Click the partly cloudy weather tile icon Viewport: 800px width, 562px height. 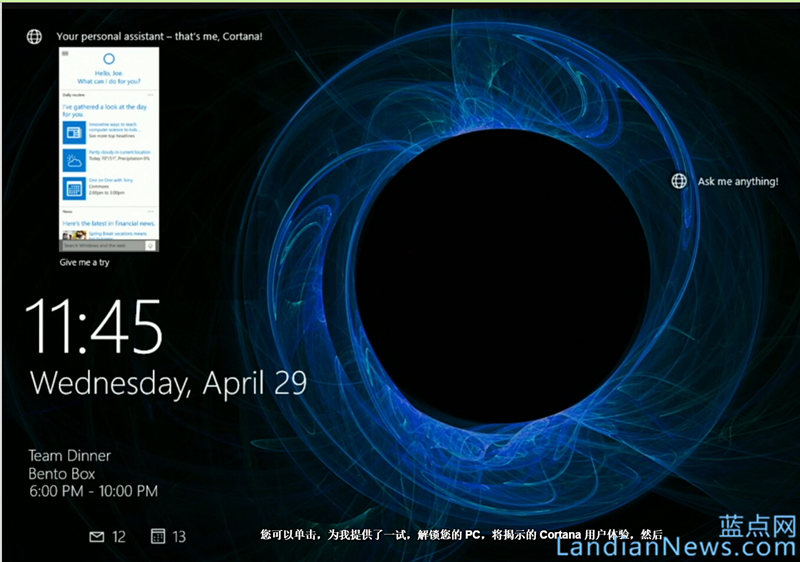pos(74,161)
